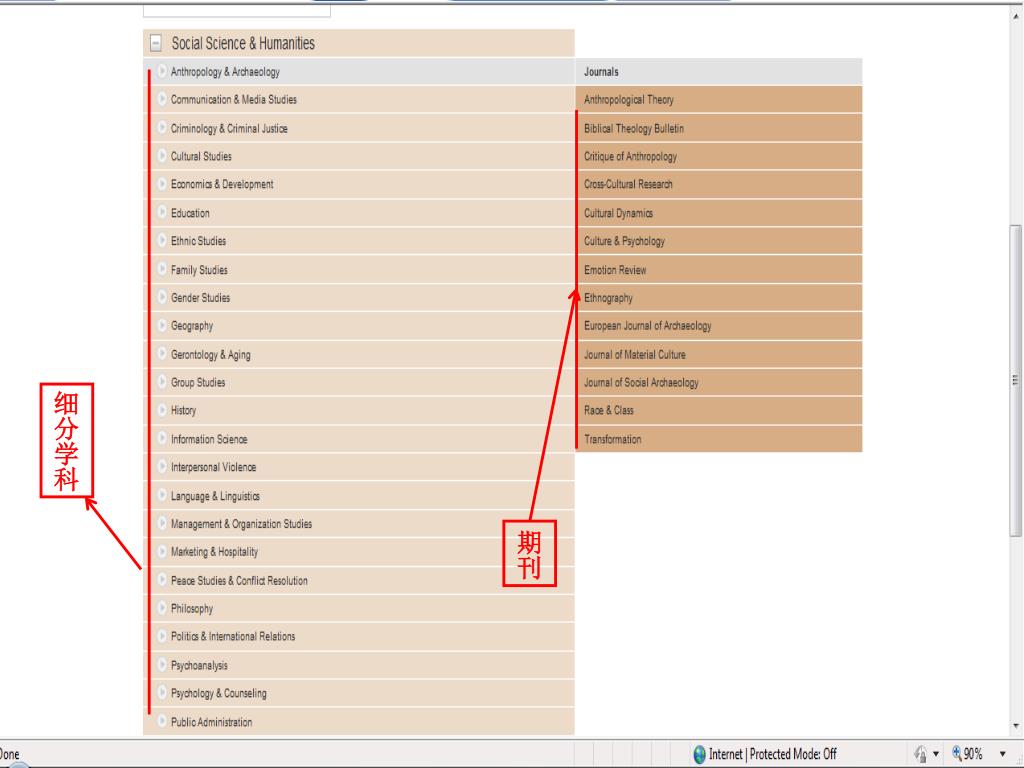Screen dimensions: 1024x768
Task: Open the Geography subject
Action: [x=192, y=326]
